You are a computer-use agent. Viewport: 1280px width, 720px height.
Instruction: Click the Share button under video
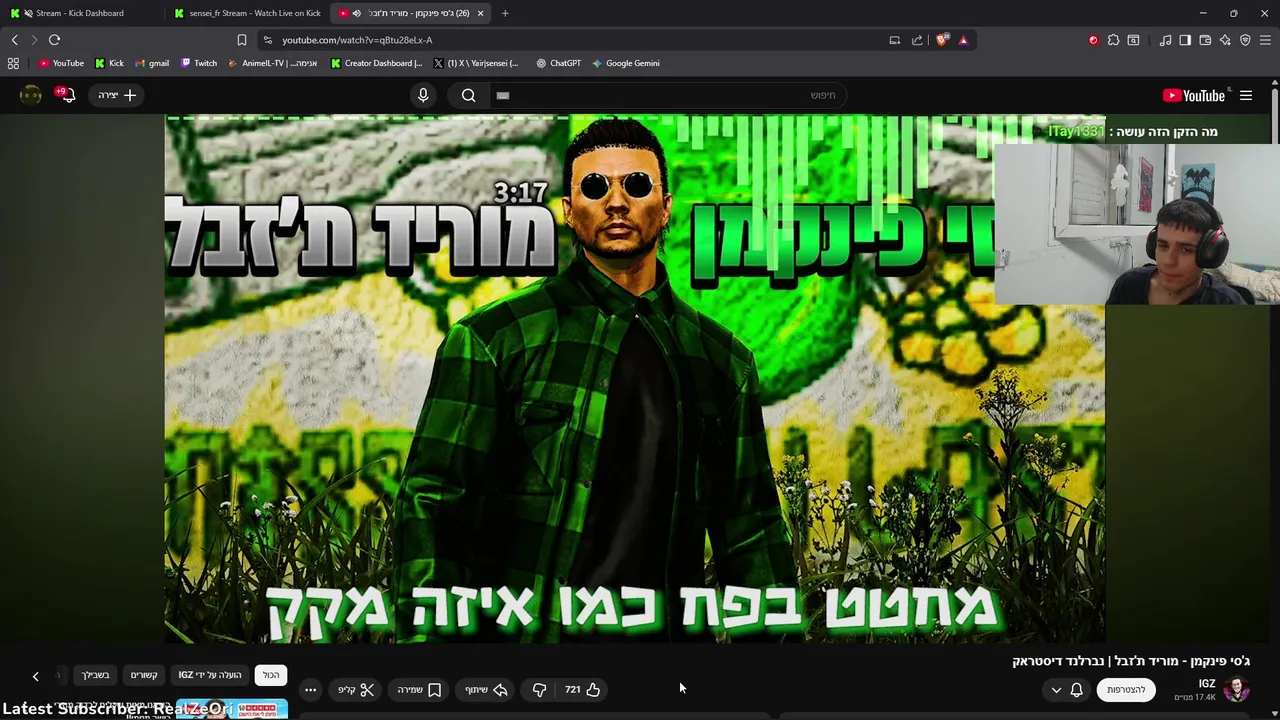486,690
